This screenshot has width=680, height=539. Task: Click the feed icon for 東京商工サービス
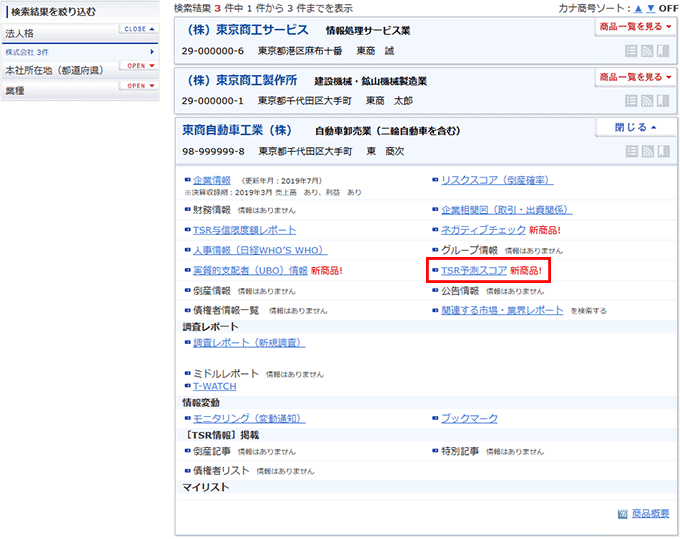click(x=646, y=50)
